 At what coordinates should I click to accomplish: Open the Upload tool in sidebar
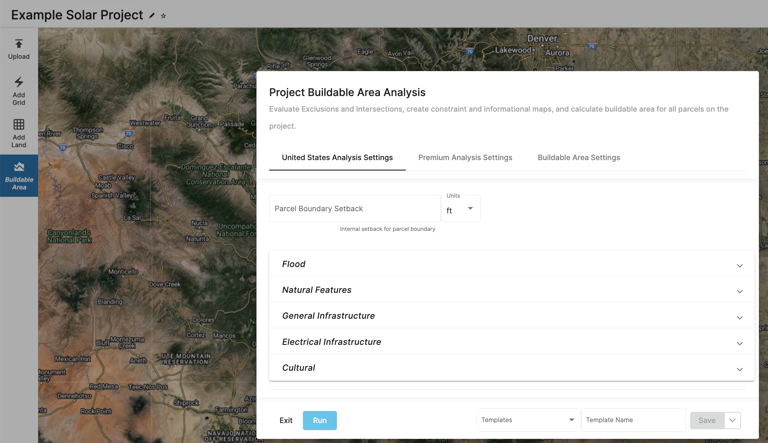19,49
